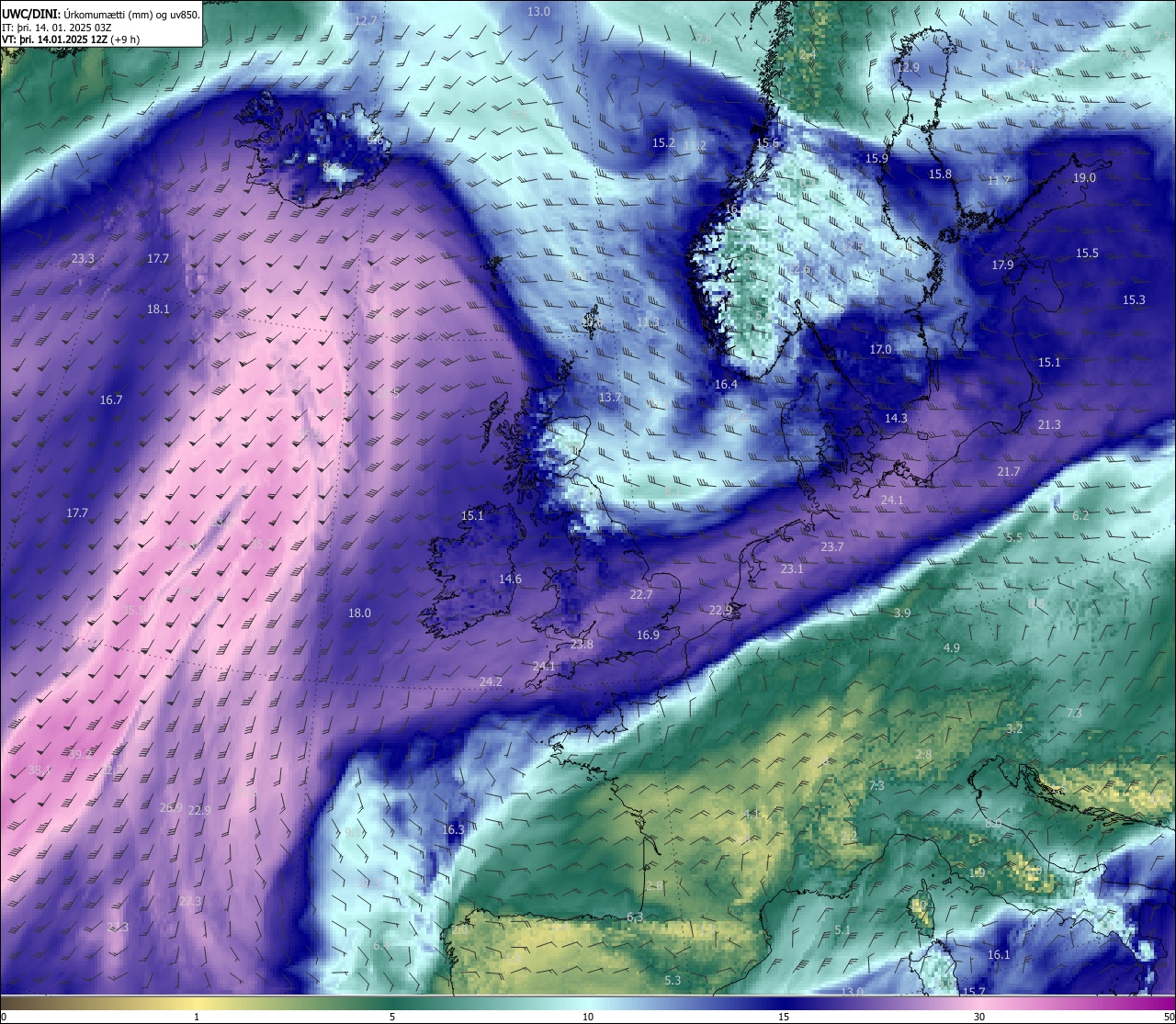
Task: Click the 13.7 value in the North Sea
Action: pos(610,398)
